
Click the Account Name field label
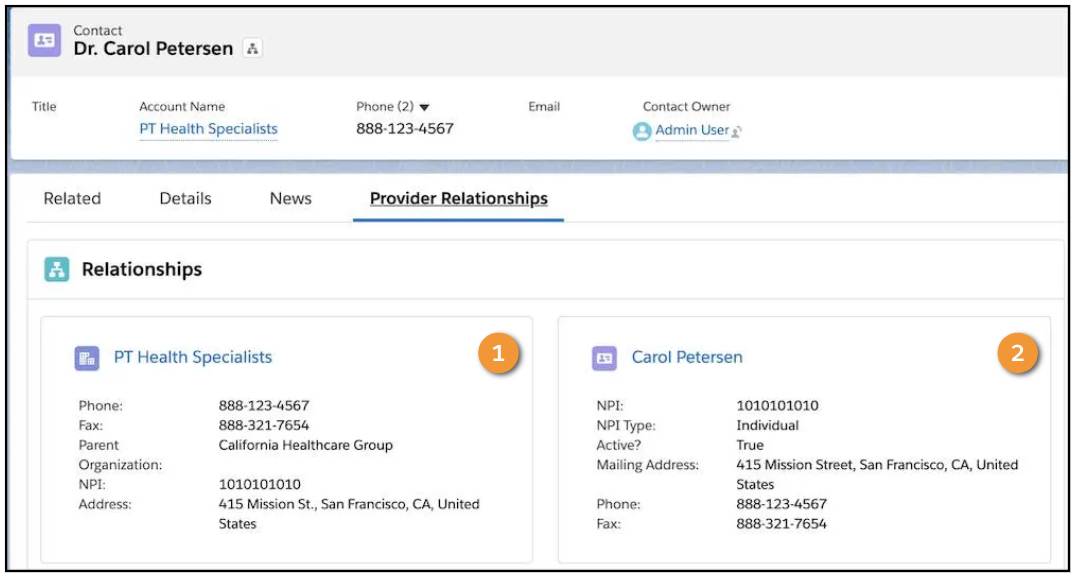coord(182,107)
